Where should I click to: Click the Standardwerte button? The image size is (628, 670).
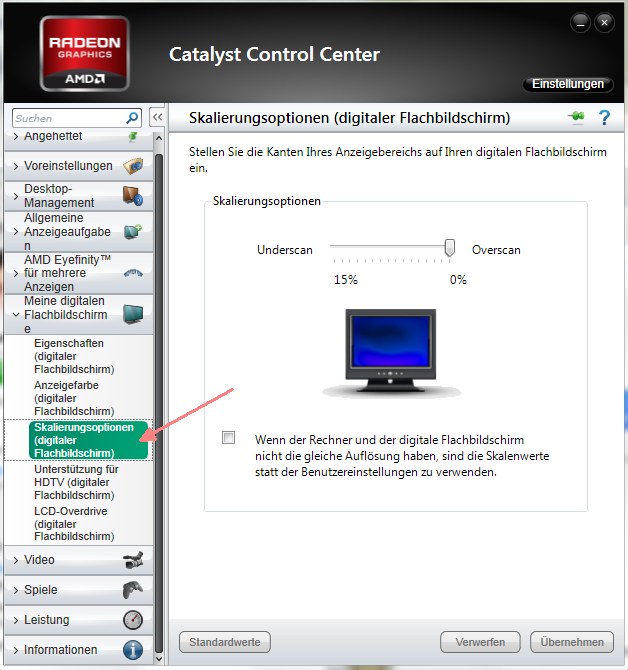225,642
